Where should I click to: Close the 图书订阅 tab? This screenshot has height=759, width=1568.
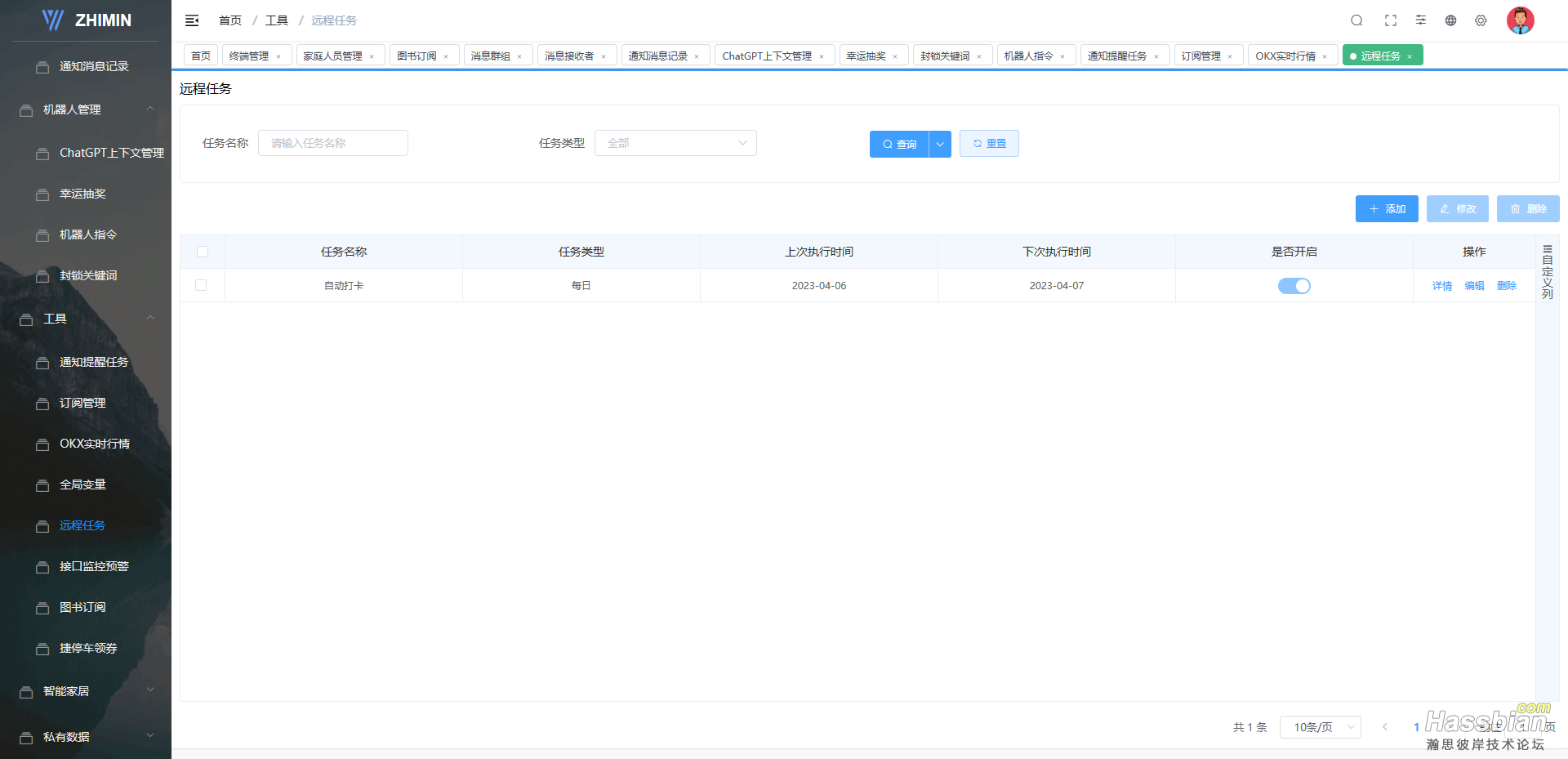(446, 56)
